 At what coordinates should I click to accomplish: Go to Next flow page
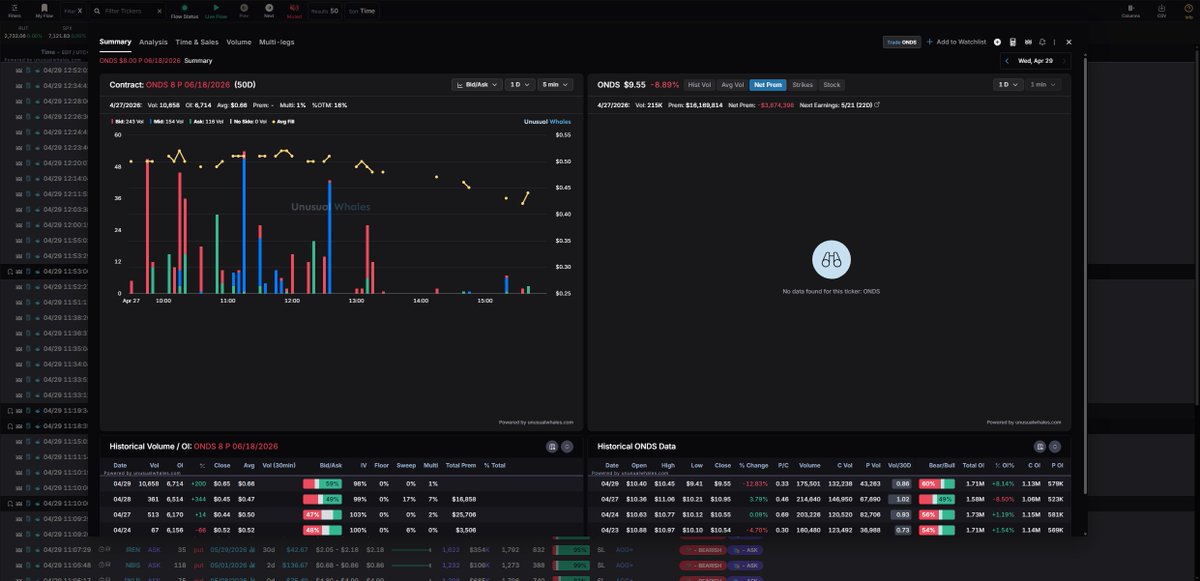pos(269,8)
